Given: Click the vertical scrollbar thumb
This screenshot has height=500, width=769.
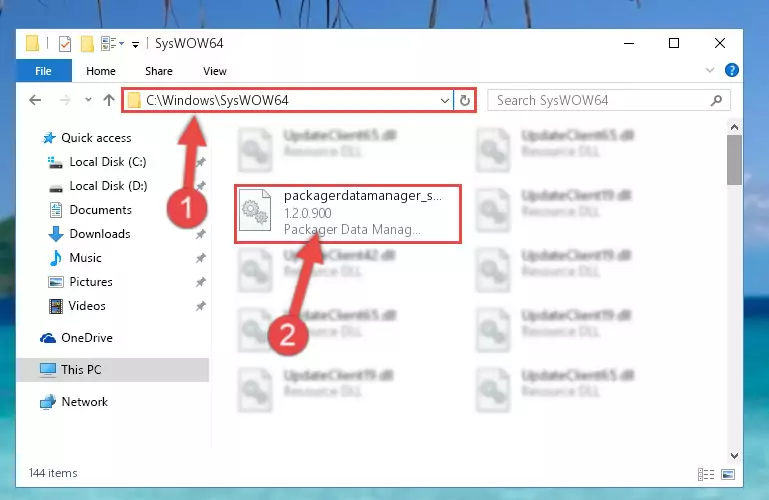Looking at the screenshot, I should coord(734,160).
